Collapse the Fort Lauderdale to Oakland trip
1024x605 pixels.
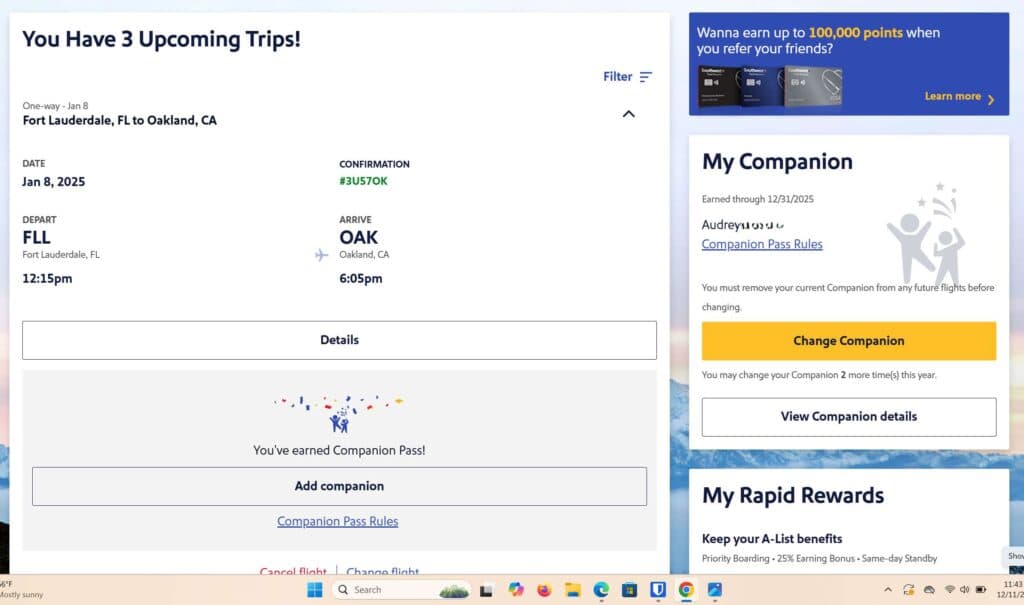[628, 114]
